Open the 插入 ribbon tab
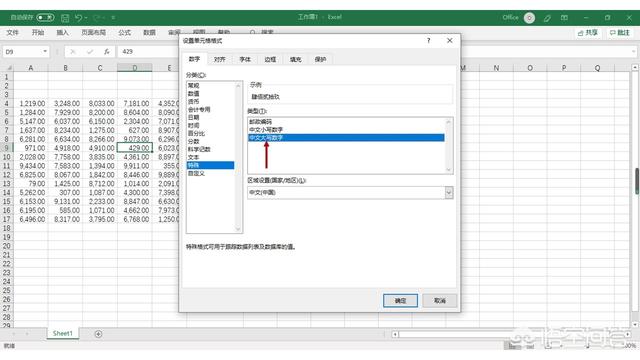The image size is (640, 360). pos(62,33)
